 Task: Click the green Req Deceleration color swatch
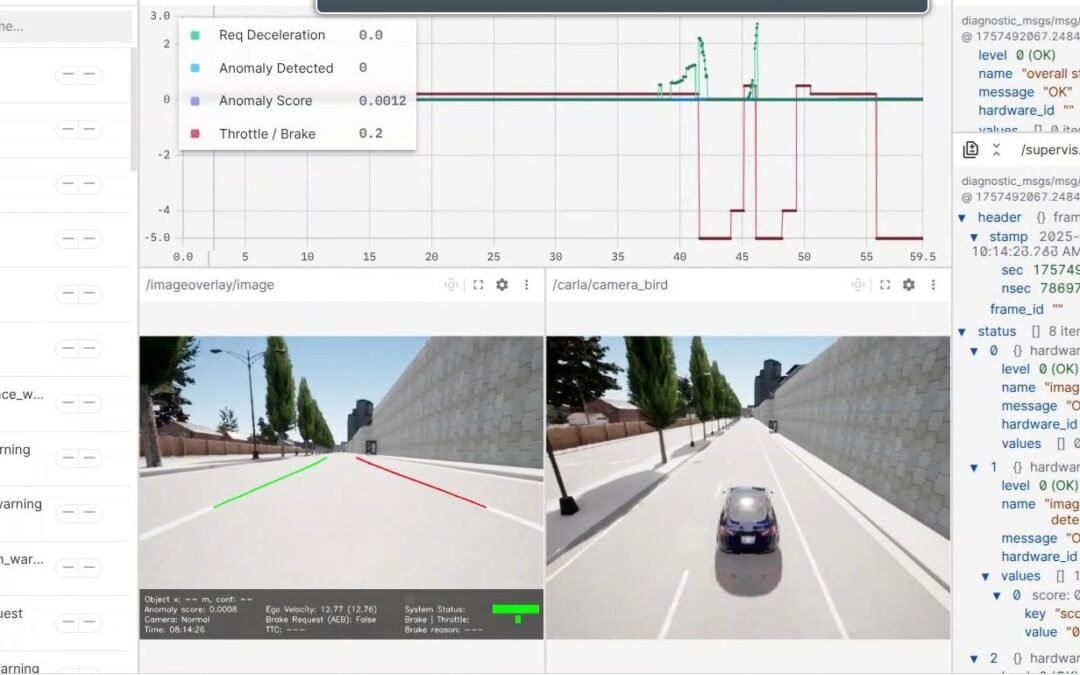pyautogui.click(x=195, y=35)
